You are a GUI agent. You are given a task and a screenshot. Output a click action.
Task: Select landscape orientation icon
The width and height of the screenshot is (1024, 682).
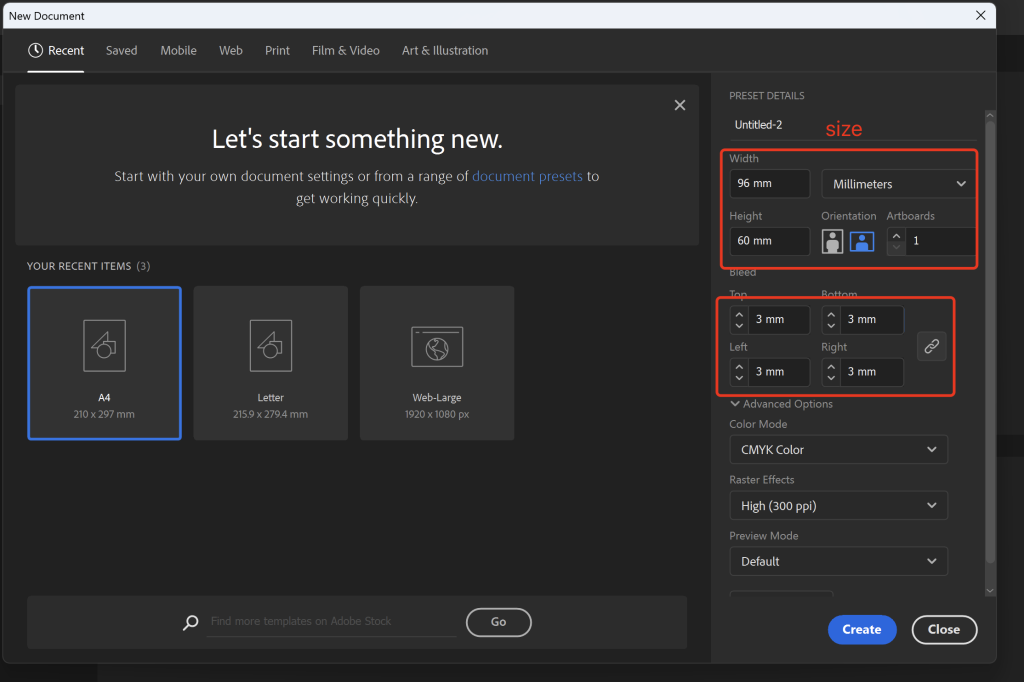[862, 241]
